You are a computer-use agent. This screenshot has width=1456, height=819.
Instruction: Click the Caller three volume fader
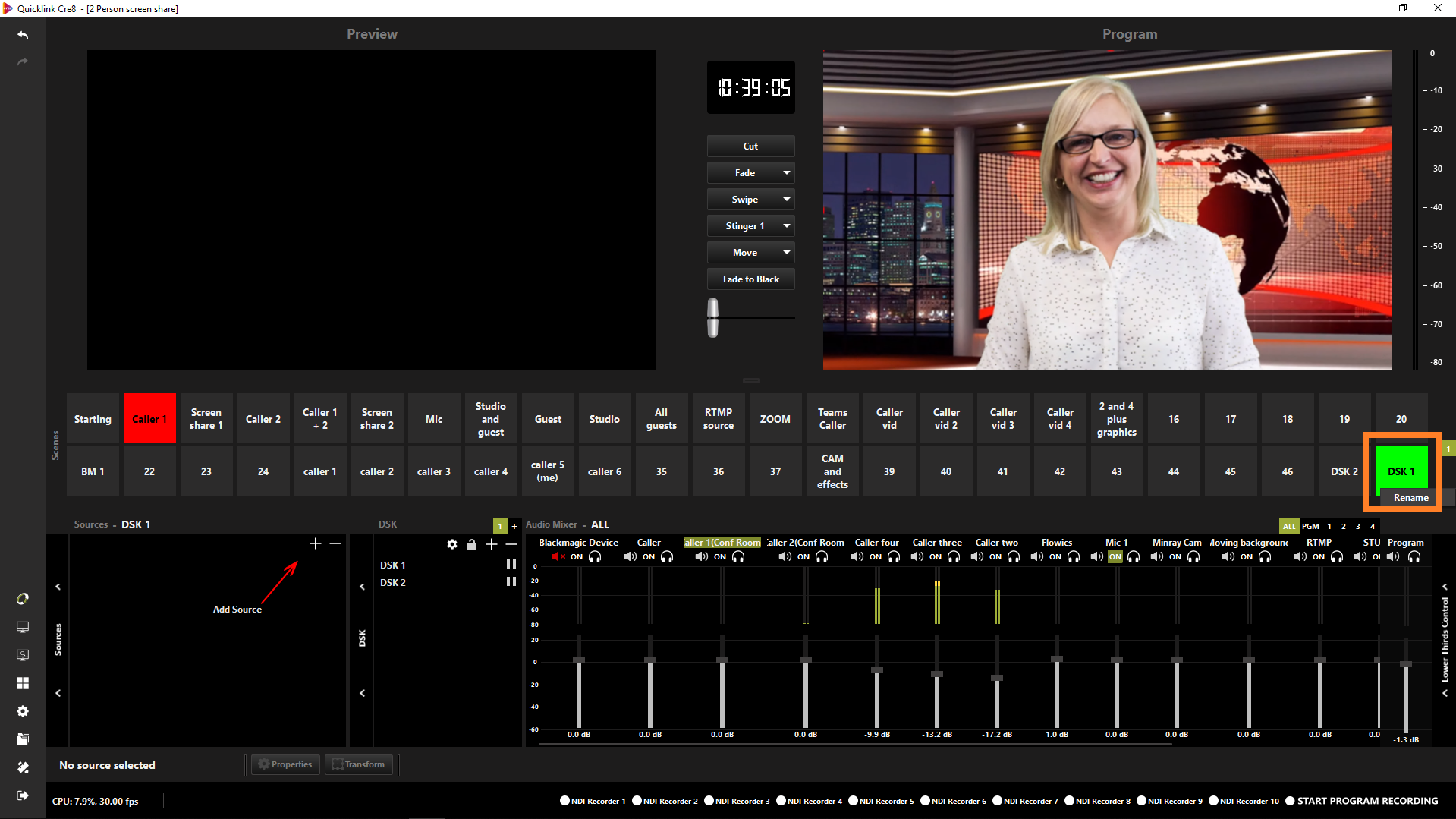point(937,674)
